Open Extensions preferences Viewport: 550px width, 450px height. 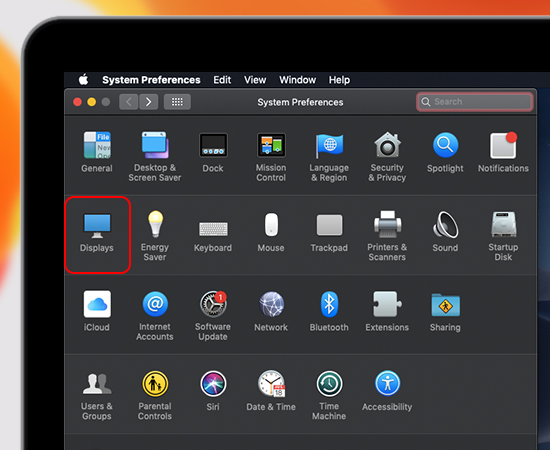coord(387,311)
